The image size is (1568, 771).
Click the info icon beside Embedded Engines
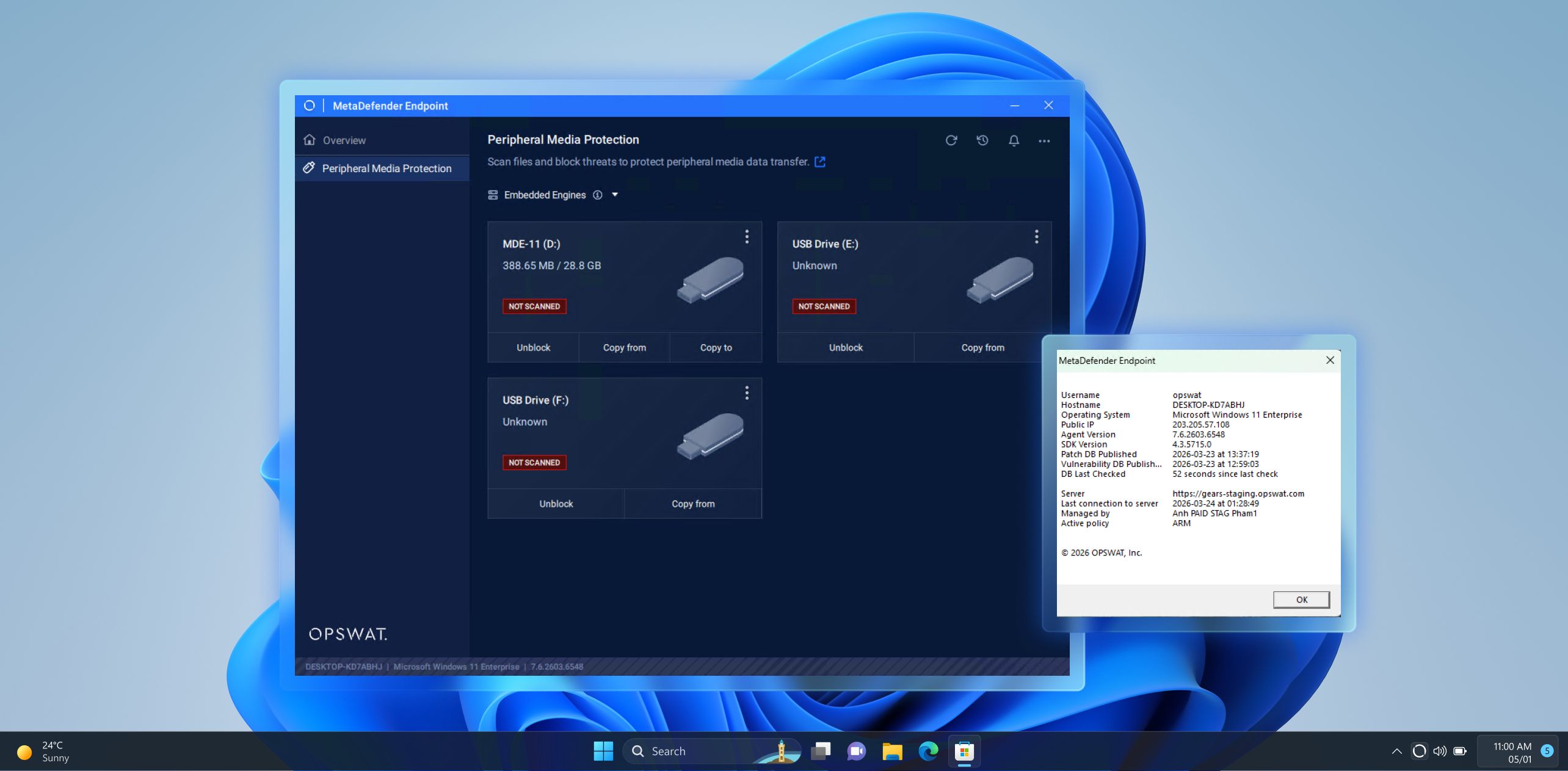point(598,195)
